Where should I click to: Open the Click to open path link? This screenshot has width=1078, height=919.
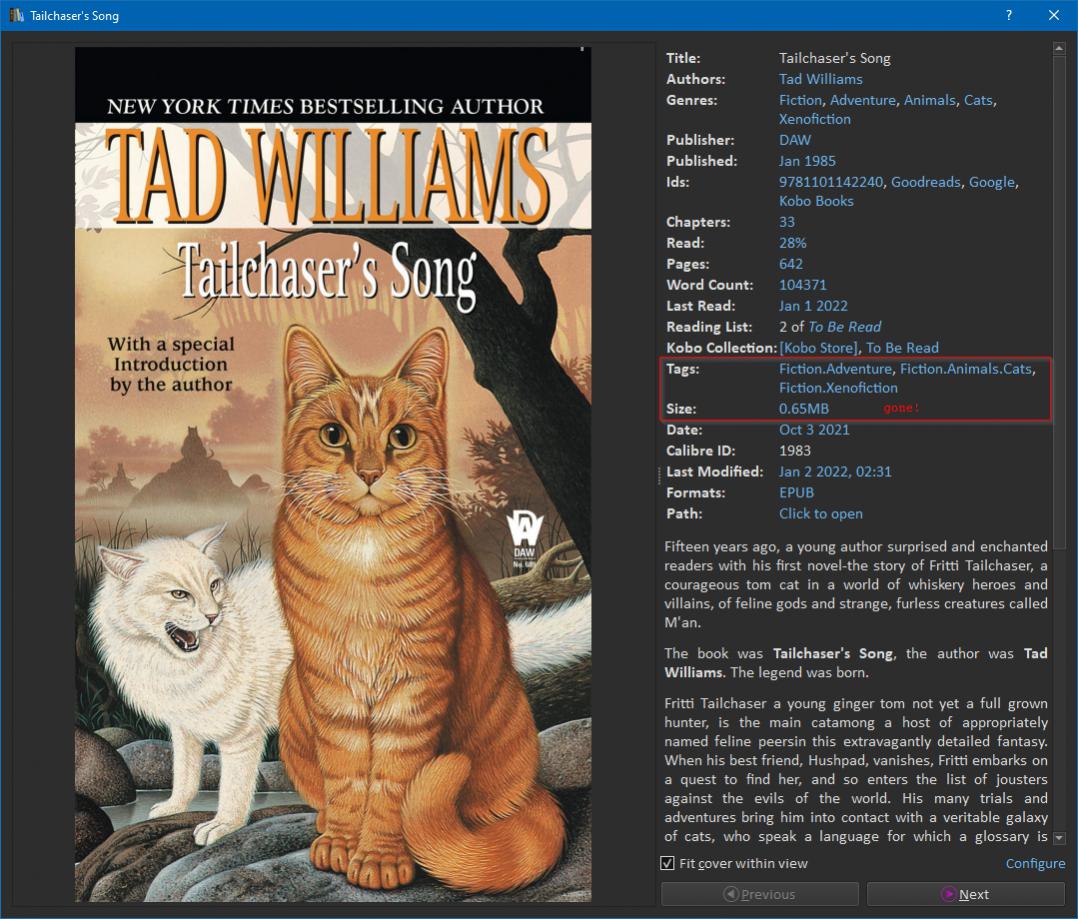820,513
